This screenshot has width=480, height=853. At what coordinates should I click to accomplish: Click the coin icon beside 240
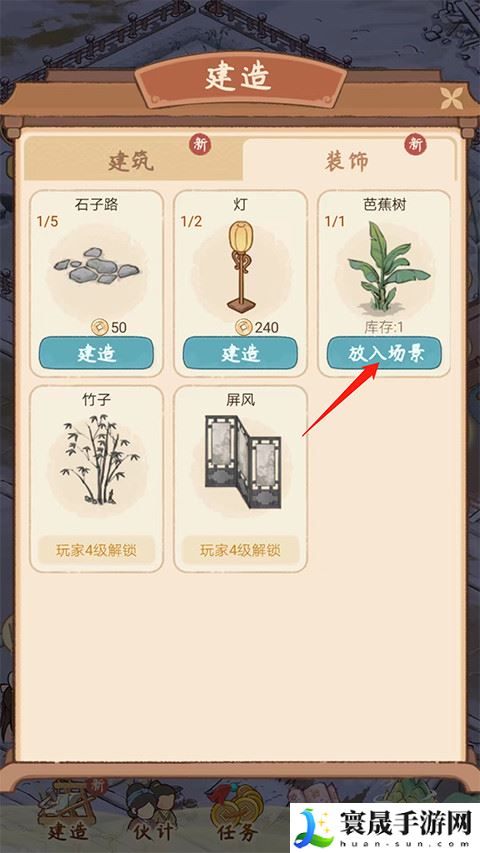243,327
